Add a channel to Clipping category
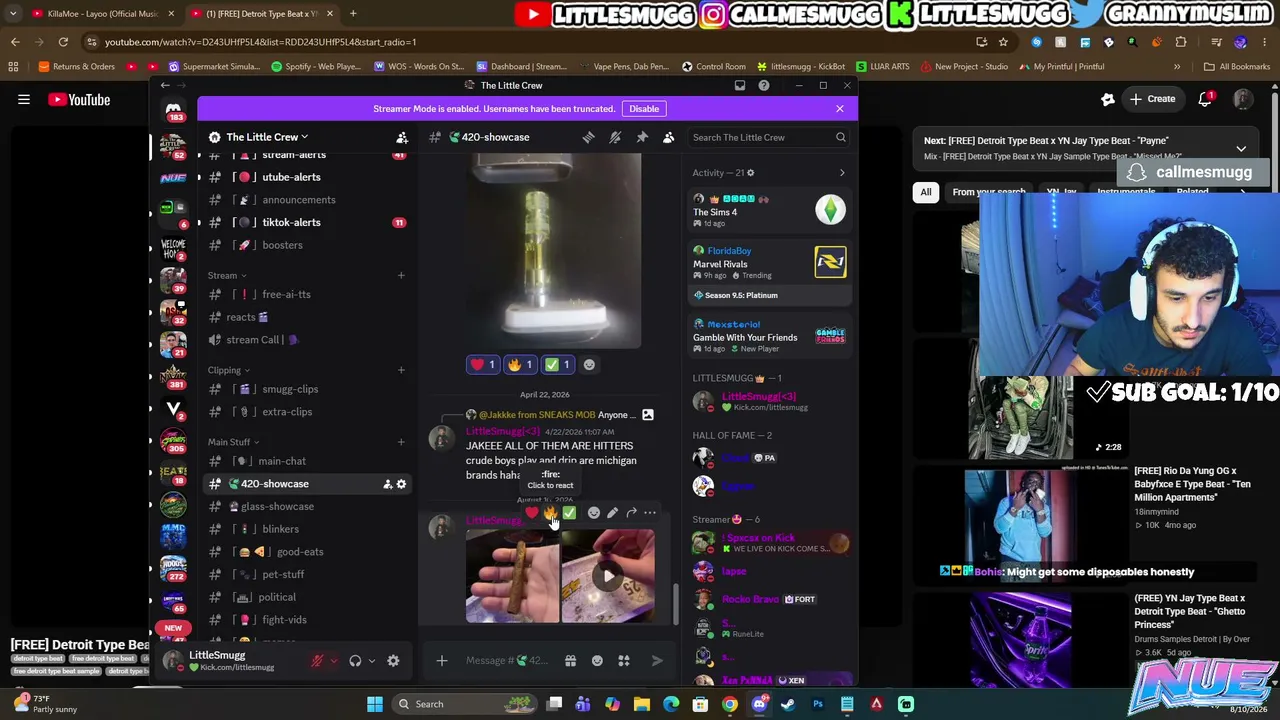The height and width of the screenshot is (720, 1280). [401, 370]
